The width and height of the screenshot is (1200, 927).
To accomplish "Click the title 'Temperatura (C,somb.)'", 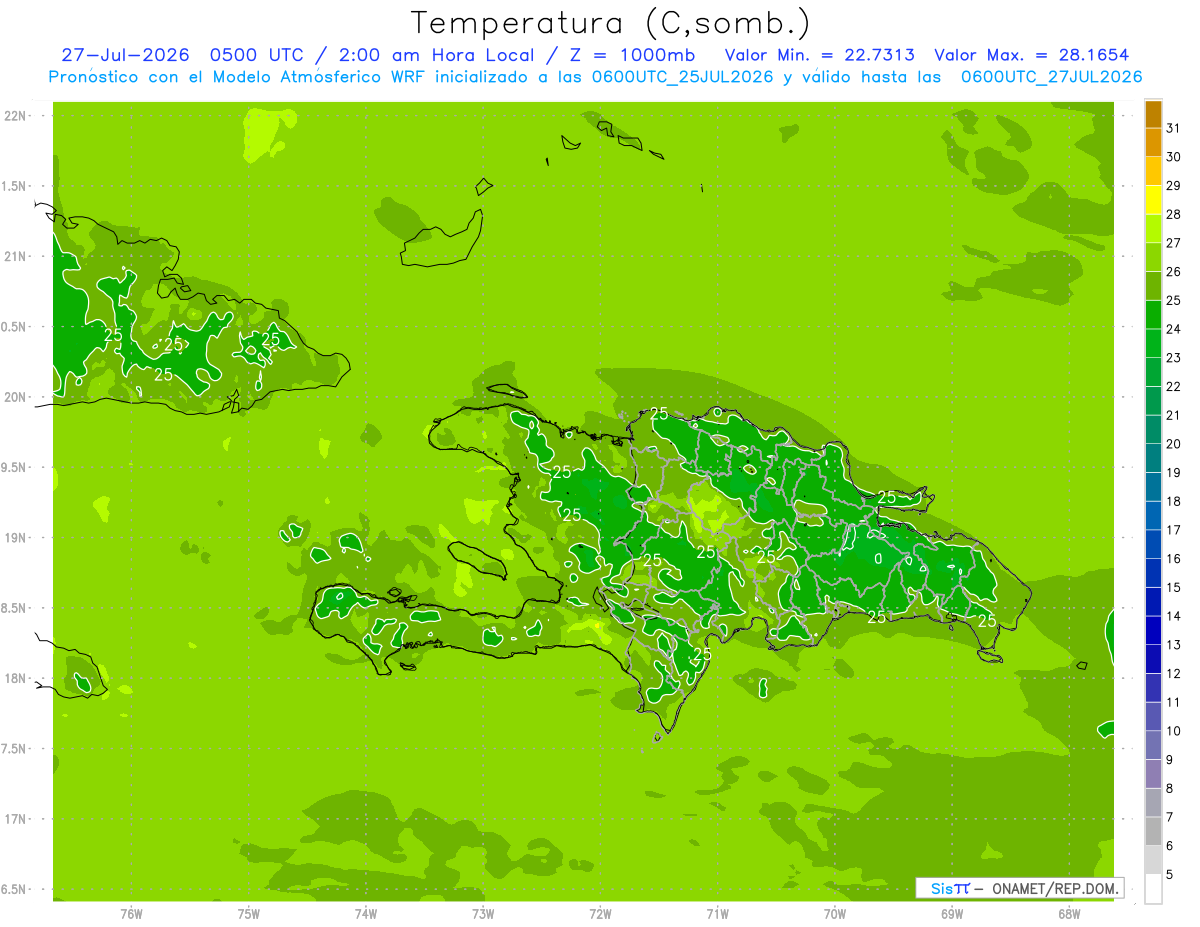I will (610, 23).
